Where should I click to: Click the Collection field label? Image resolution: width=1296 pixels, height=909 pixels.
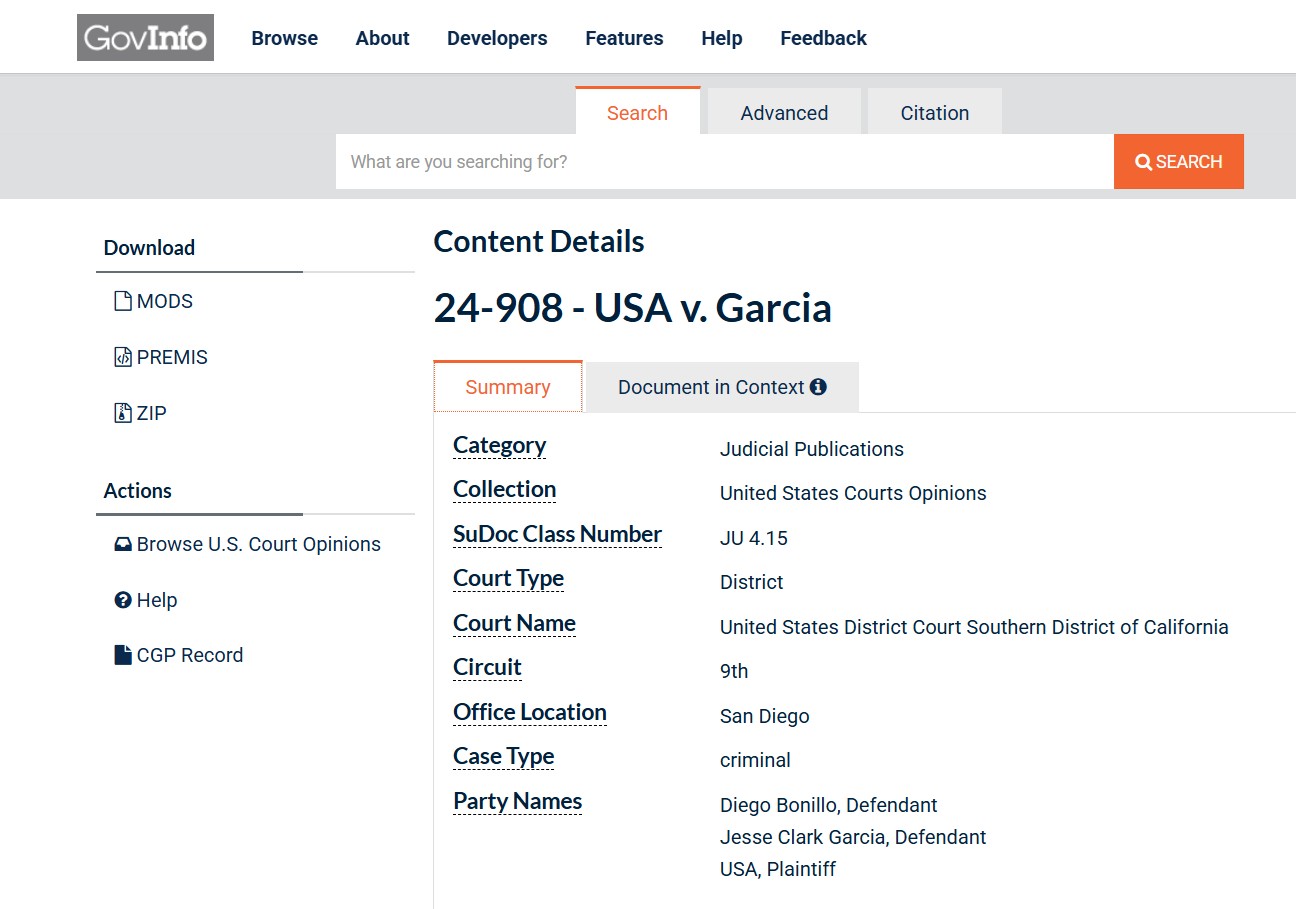point(505,490)
